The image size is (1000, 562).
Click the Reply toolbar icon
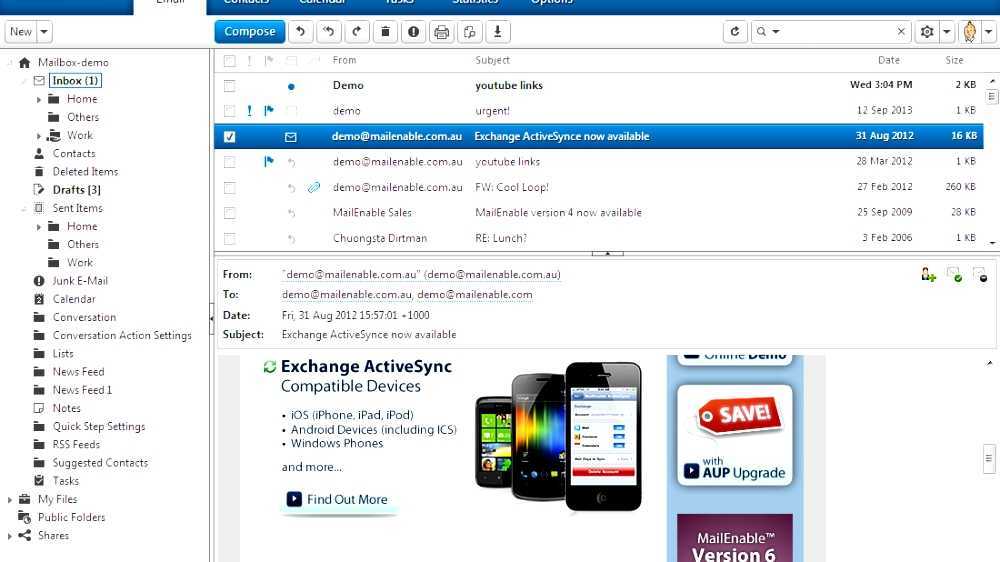300,31
